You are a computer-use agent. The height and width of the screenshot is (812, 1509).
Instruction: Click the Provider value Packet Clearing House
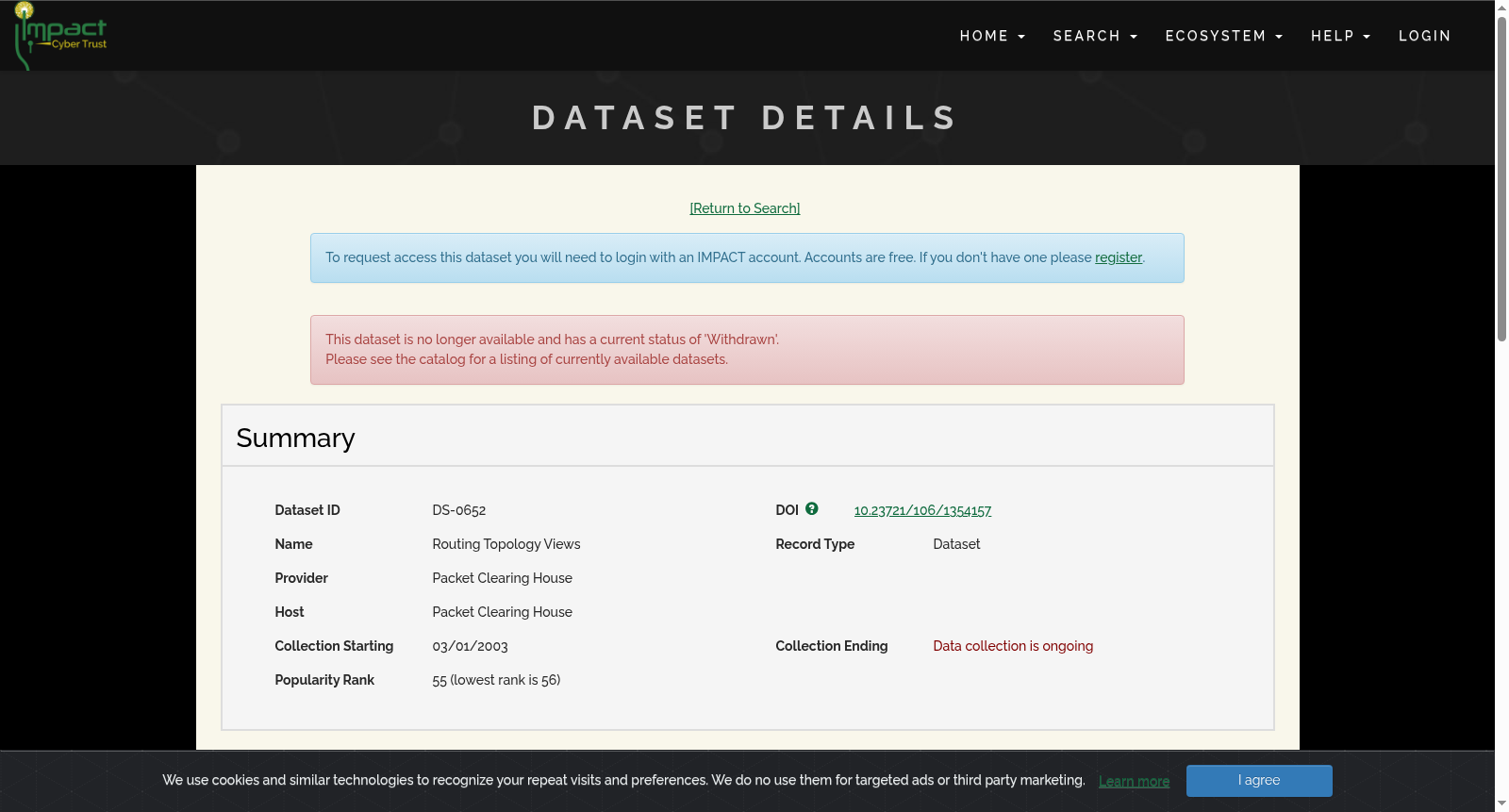pos(503,578)
